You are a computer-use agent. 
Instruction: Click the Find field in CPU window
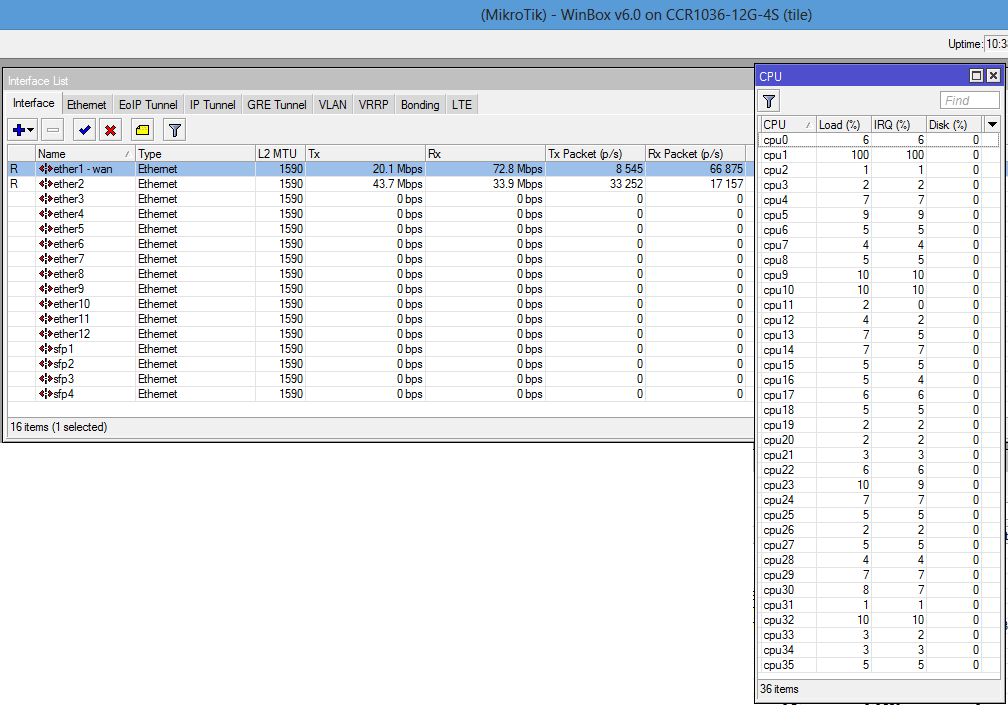pos(969,100)
